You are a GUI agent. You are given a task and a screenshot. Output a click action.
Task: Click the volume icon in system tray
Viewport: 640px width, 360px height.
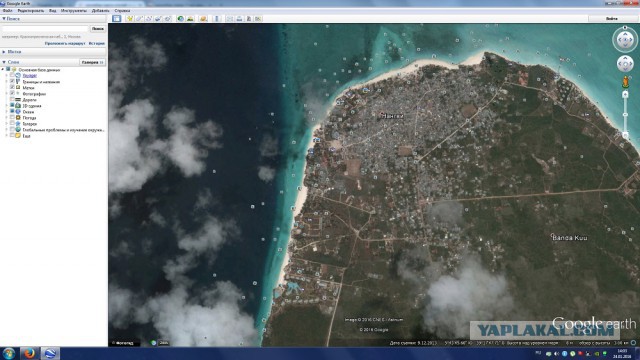pos(557,353)
